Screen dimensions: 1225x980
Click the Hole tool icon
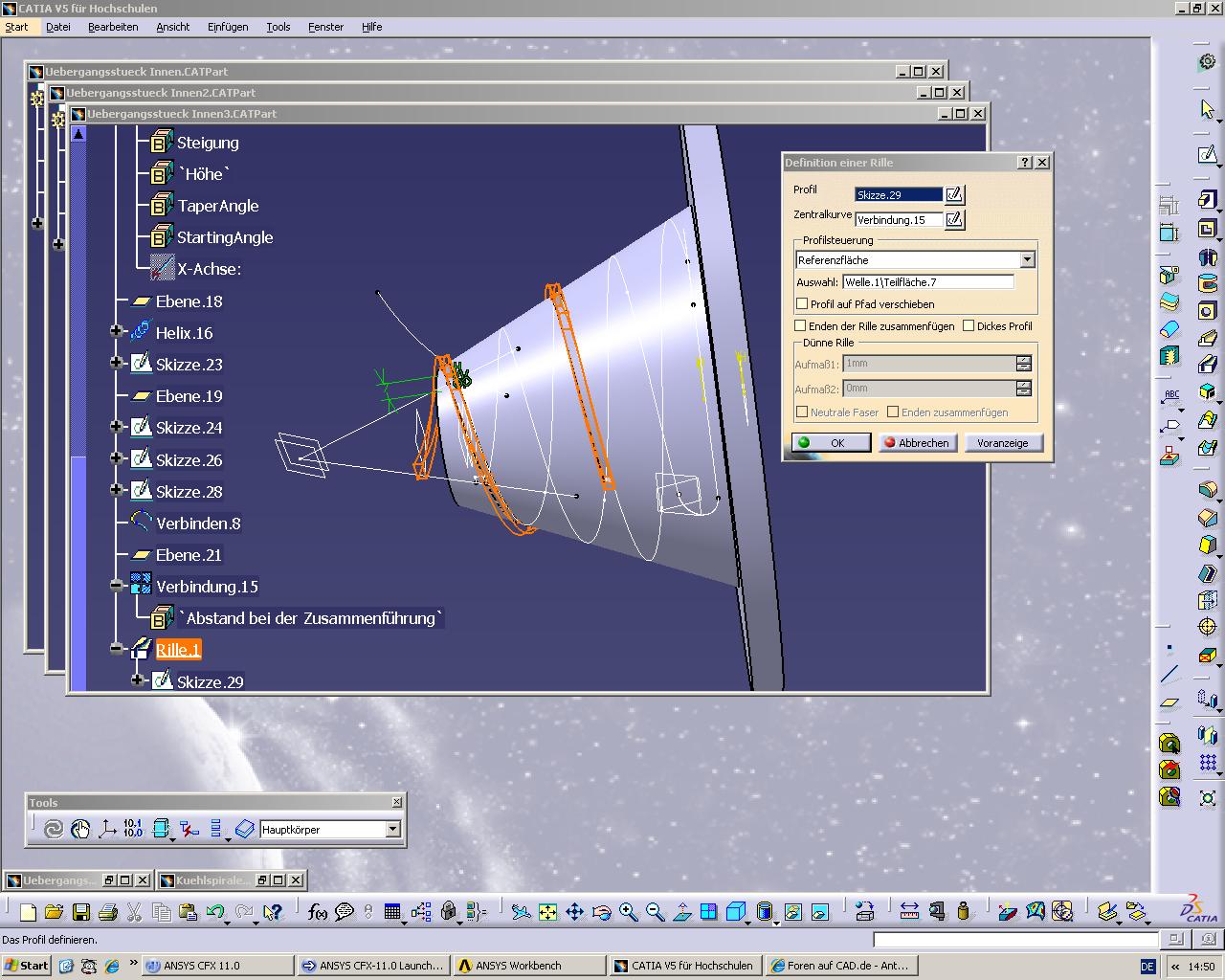pyautogui.click(x=1207, y=311)
